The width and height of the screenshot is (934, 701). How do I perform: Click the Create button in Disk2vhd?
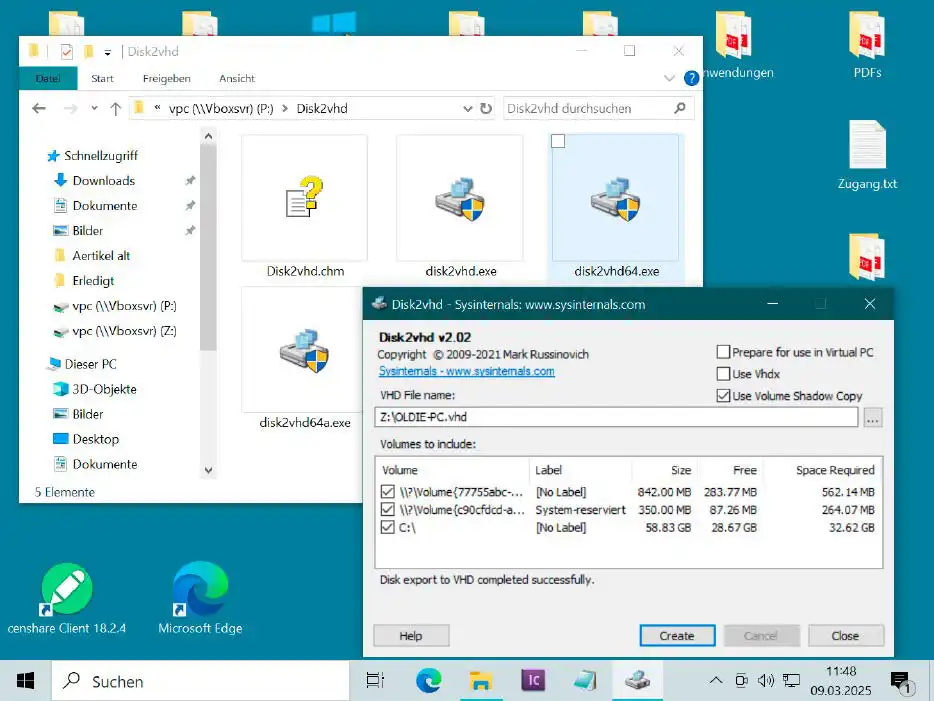677,635
